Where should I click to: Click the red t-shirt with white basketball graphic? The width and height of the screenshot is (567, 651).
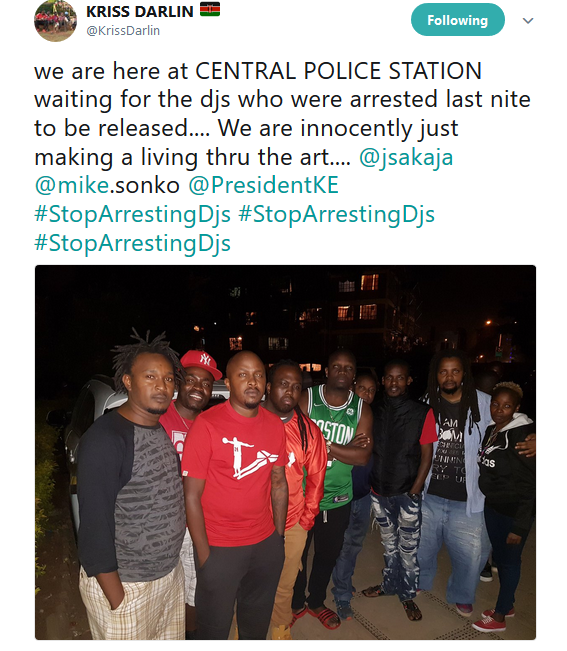coord(235,471)
